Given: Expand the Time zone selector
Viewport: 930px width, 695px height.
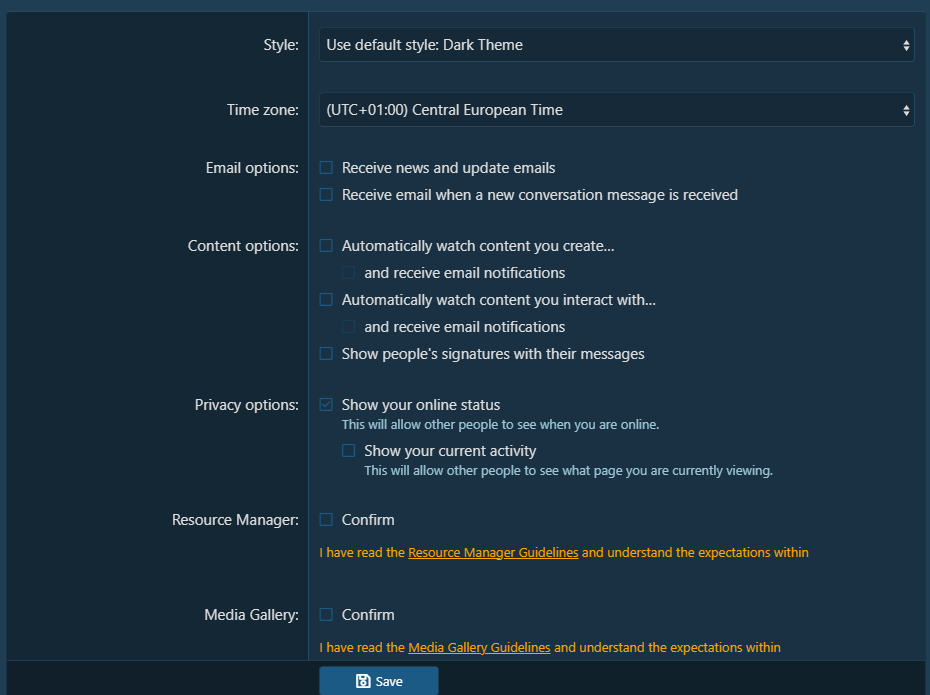Looking at the screenshot, I should click(x=615, y=110).
